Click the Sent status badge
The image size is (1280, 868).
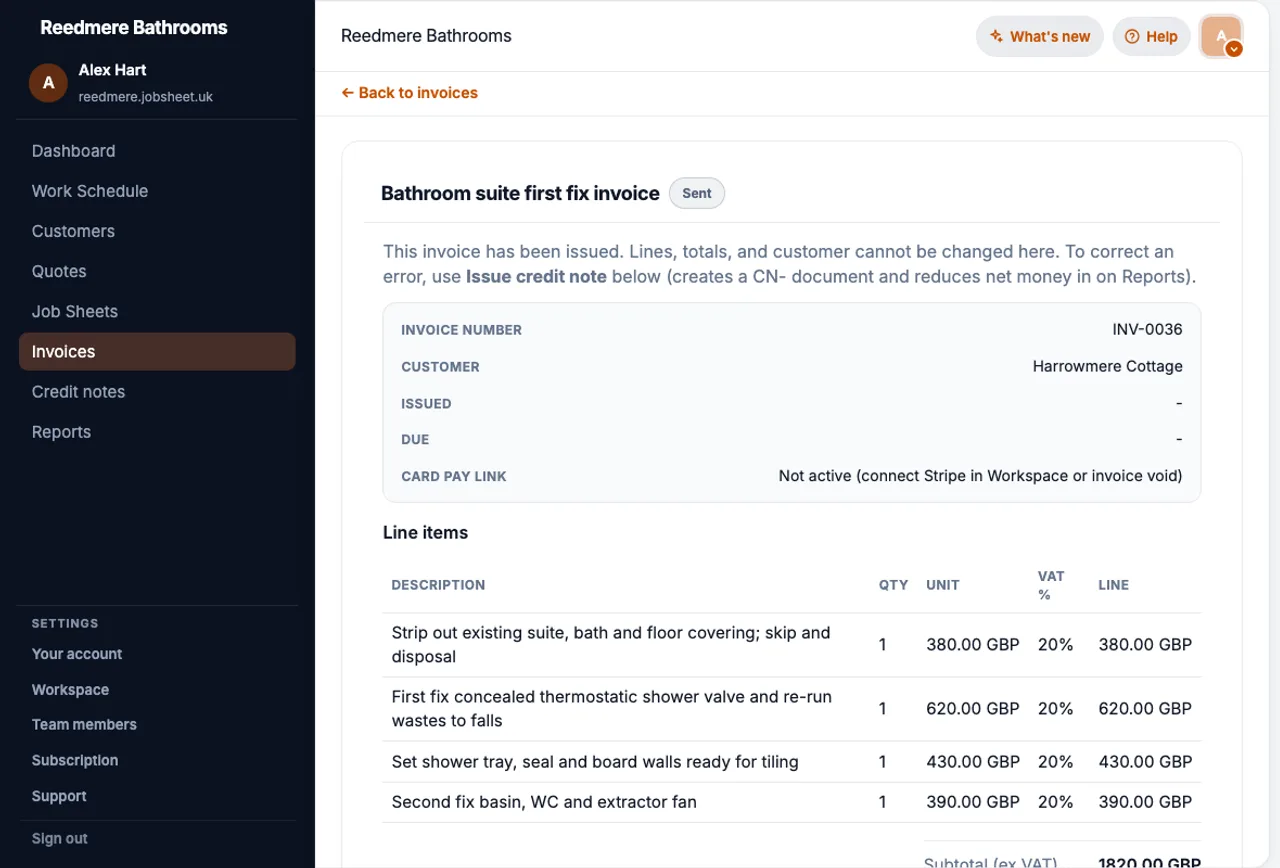click(x=697, y=194)
